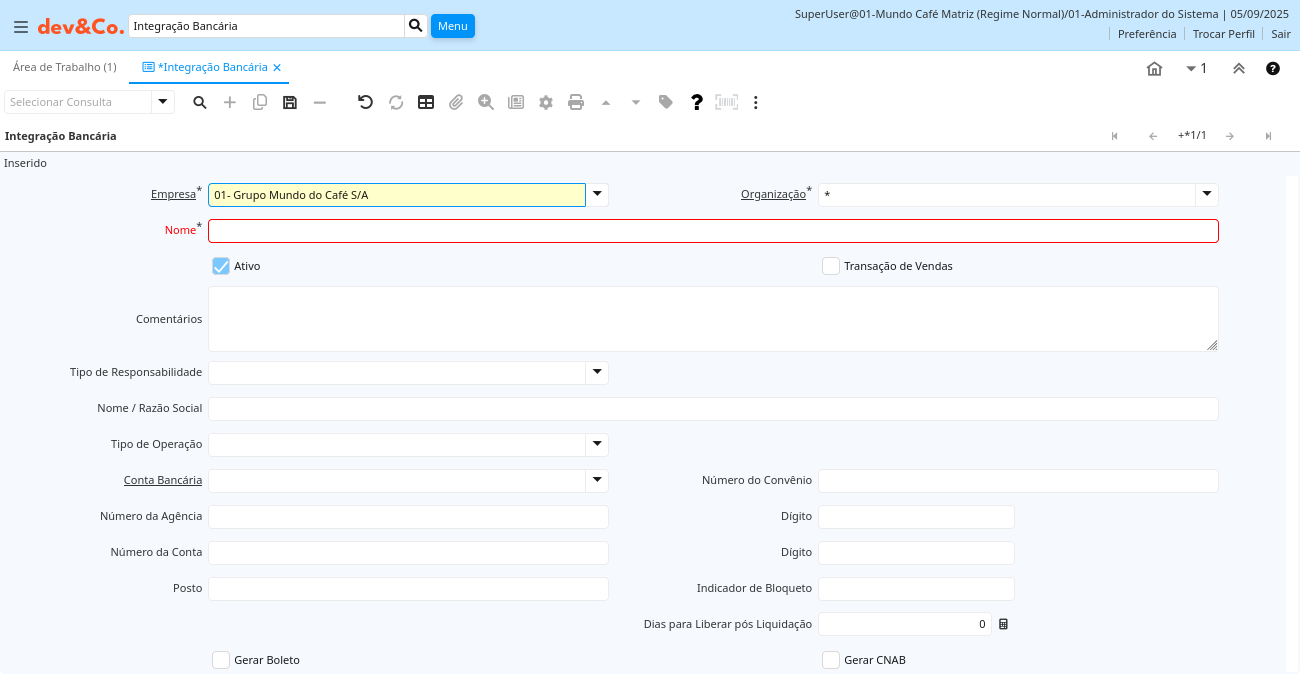1300x674 pixels.
Task: Uncheck the Ativo checkbox
Action: 221,266
